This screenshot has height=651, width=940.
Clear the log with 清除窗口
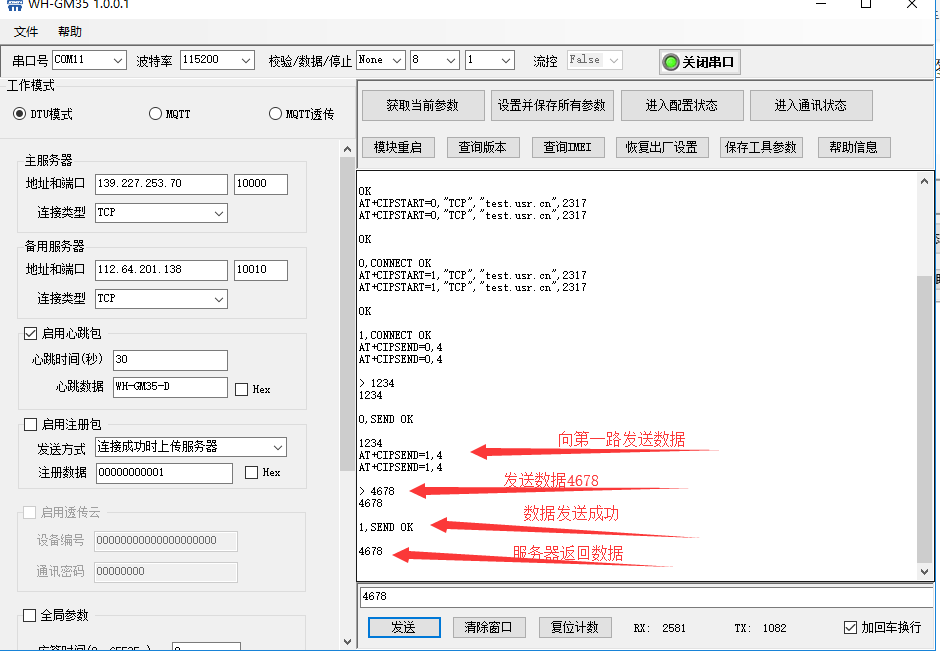(489, 627)
